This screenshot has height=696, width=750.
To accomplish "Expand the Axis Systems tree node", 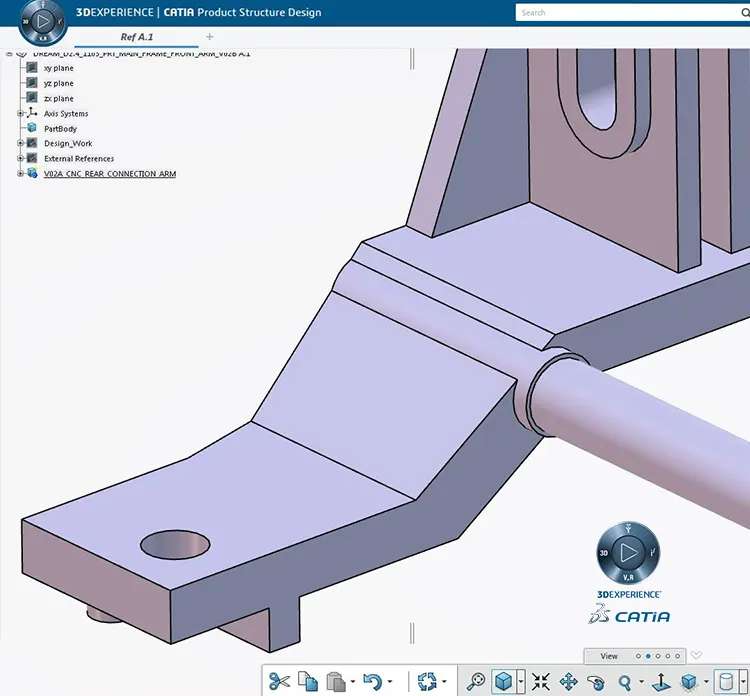I will (x=20, y=113).
